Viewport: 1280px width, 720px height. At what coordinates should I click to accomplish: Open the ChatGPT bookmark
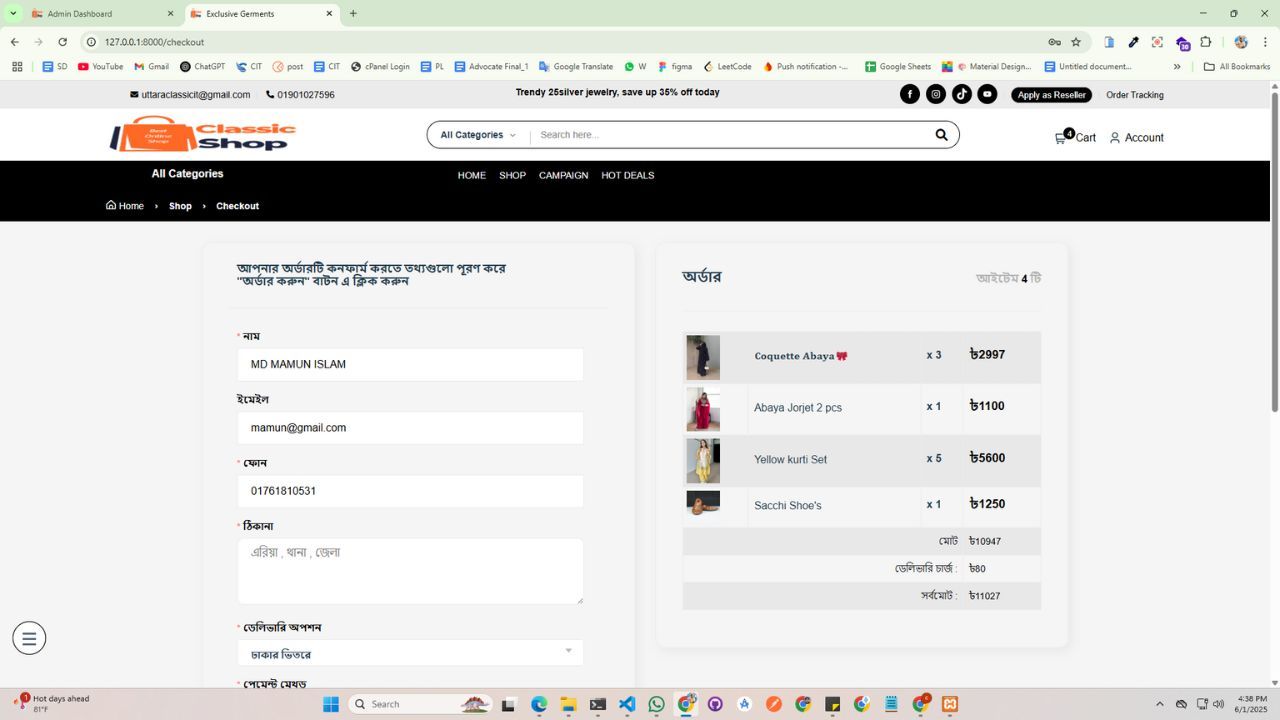click(202, 67)
